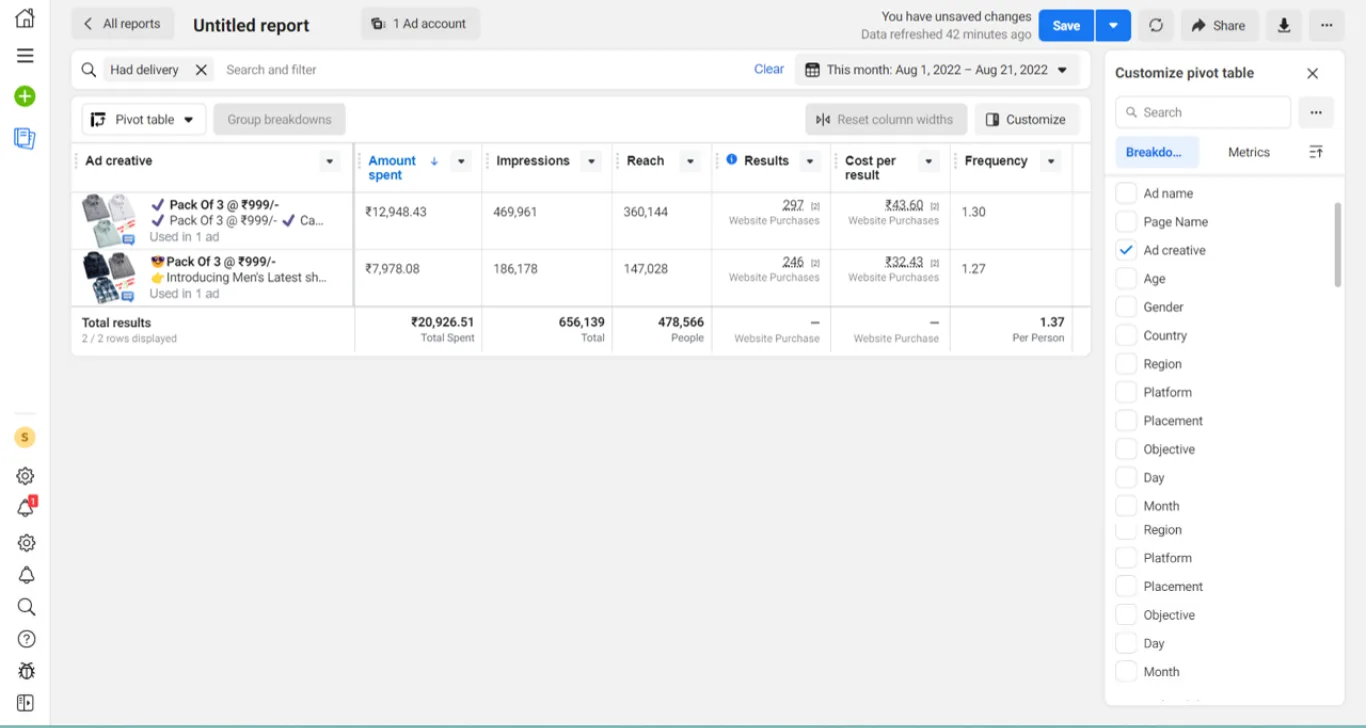The width and height of the screenshot is (1366, 728).
Task: Open ellipsis beside the customize search box
Action: coord(1316,112)
